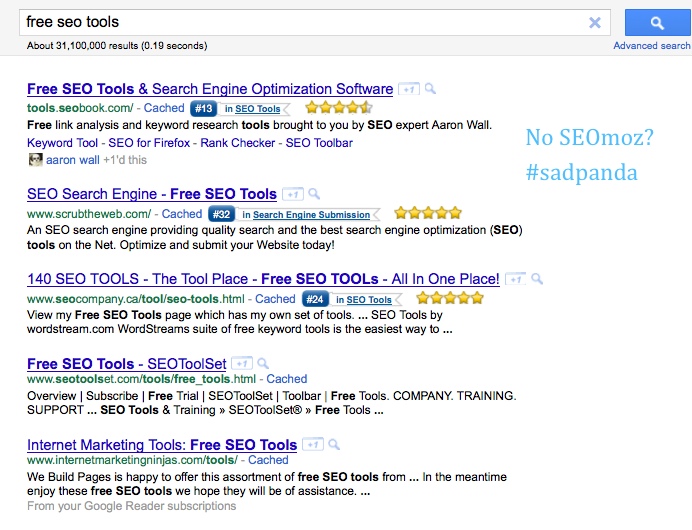Open the Advanced search link
The width and height of the screenshot is (692, 530).
click(651, 45)
